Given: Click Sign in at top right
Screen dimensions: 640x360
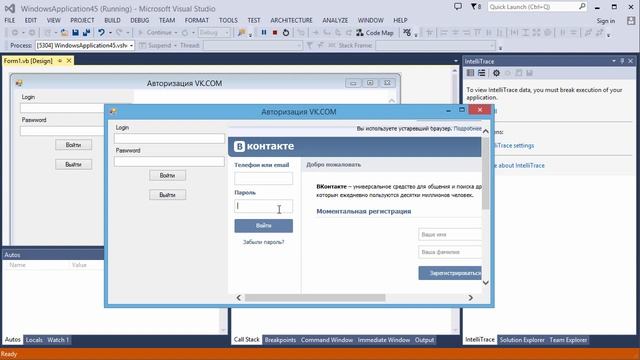Looking at the screenshot, I should point(606,21).
